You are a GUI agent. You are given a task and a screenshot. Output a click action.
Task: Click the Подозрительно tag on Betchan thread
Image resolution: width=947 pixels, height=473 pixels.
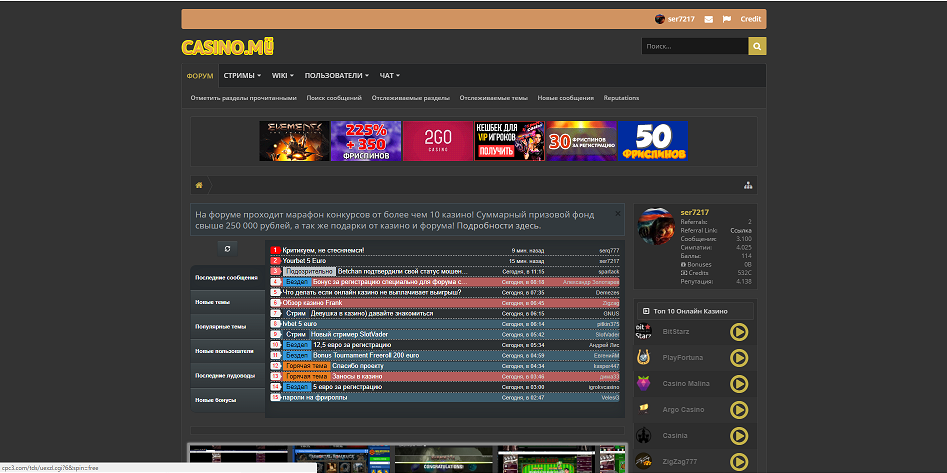(x=309, y=271)
